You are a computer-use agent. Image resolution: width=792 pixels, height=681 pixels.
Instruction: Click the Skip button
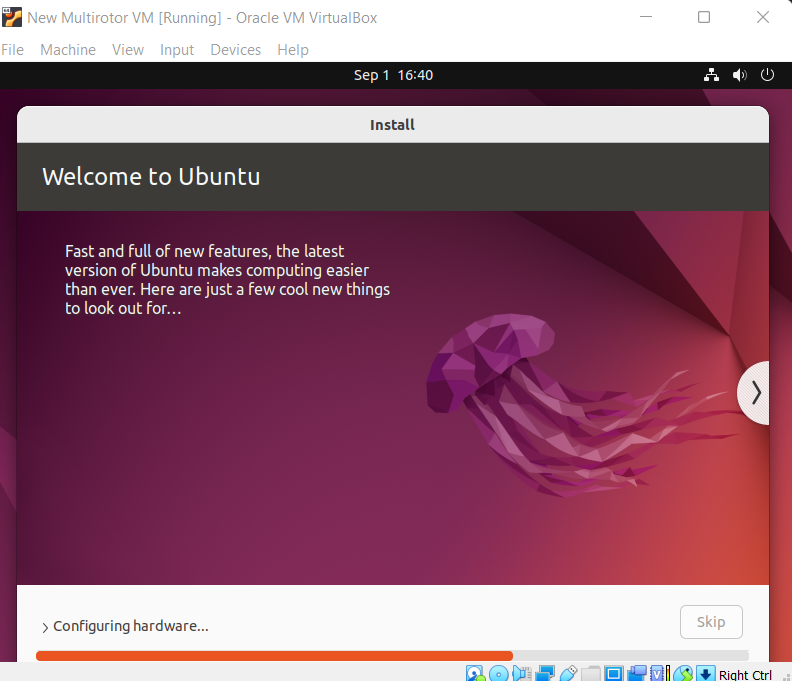711,621
